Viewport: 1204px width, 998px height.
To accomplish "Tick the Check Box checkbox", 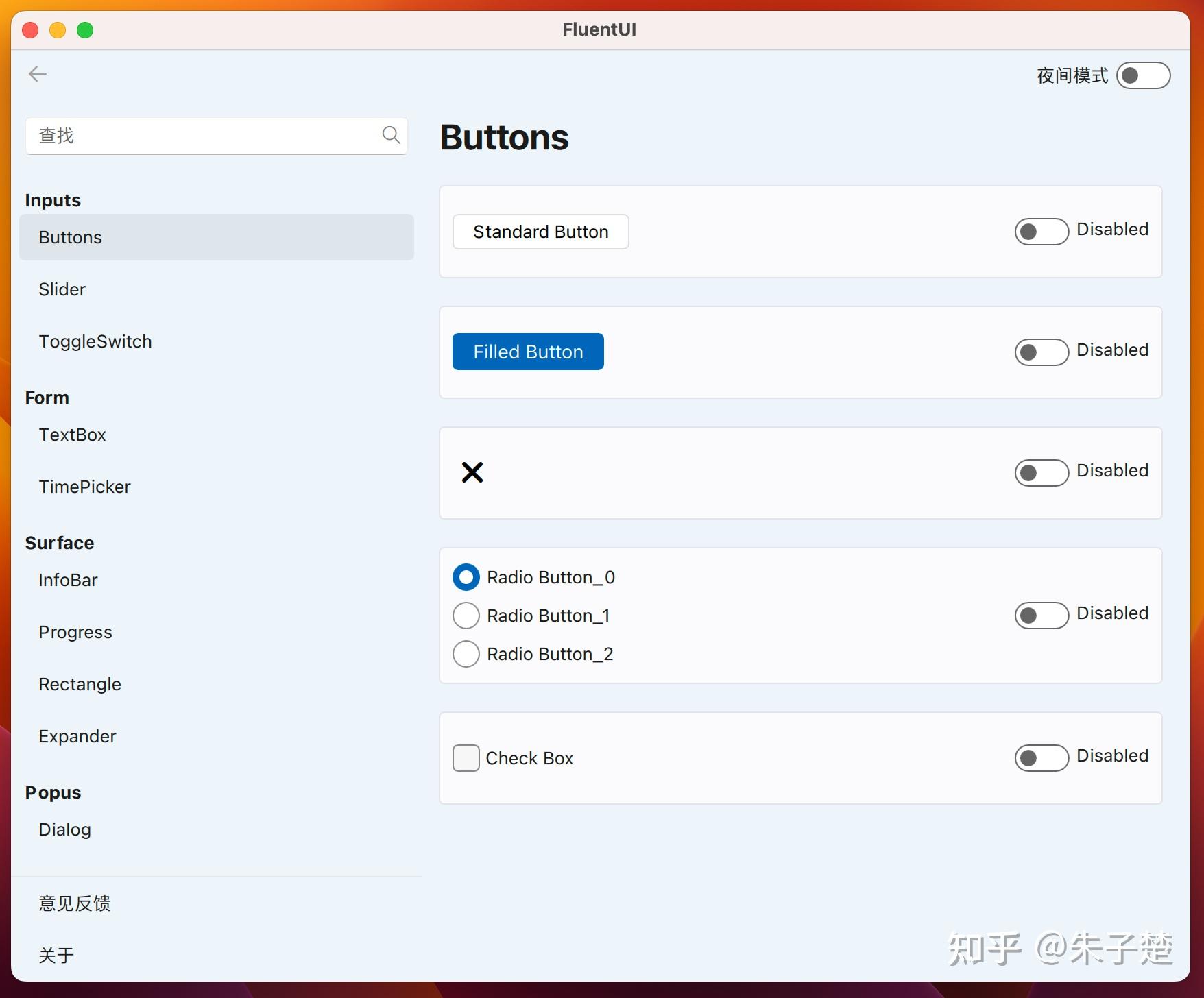I will [466, 758].
